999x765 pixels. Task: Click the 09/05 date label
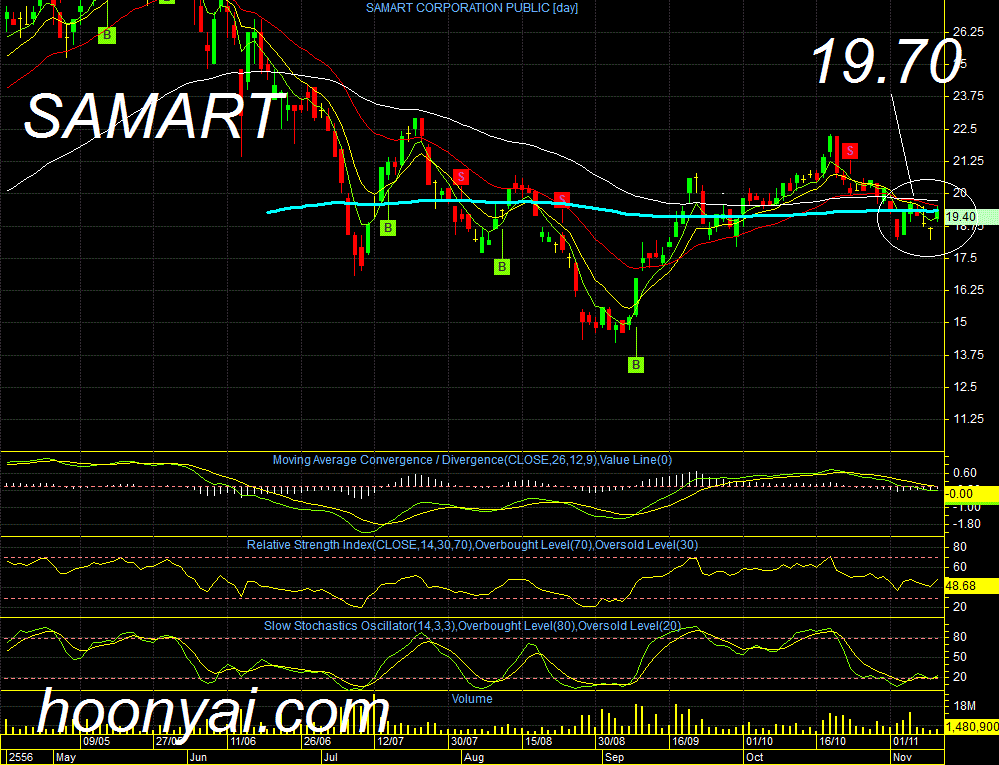(97, 741)
